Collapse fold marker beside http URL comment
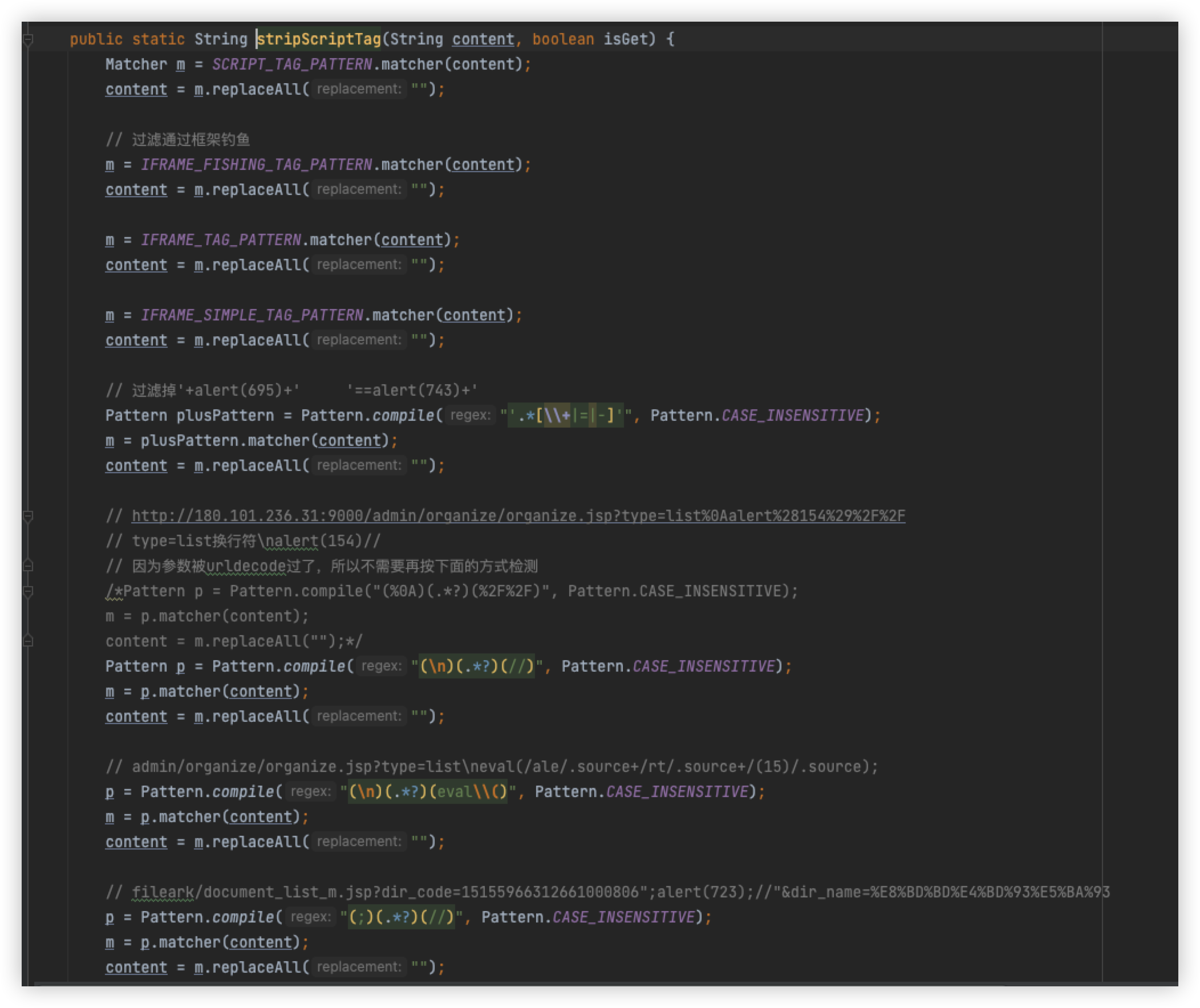This screenshot has height=1008, width=1200. coord(28,516)
